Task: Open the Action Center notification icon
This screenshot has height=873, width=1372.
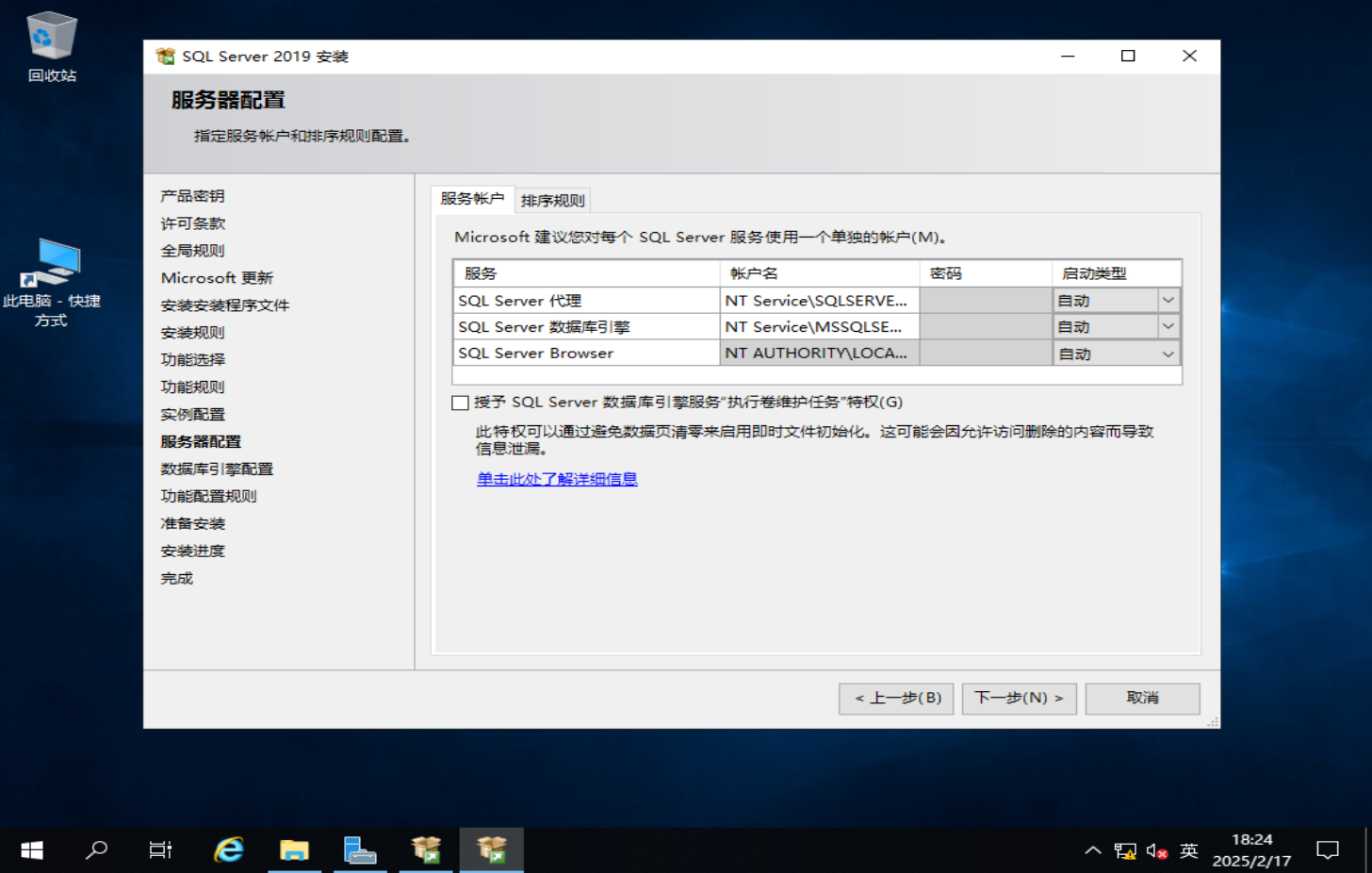Action: (1328, 850)
